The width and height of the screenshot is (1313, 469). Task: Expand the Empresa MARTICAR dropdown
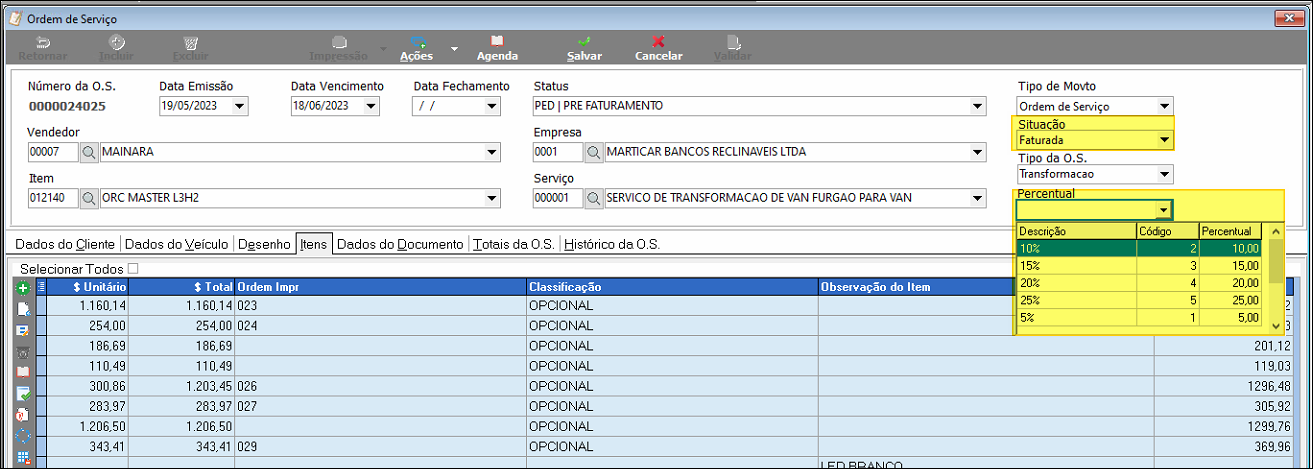977,152
